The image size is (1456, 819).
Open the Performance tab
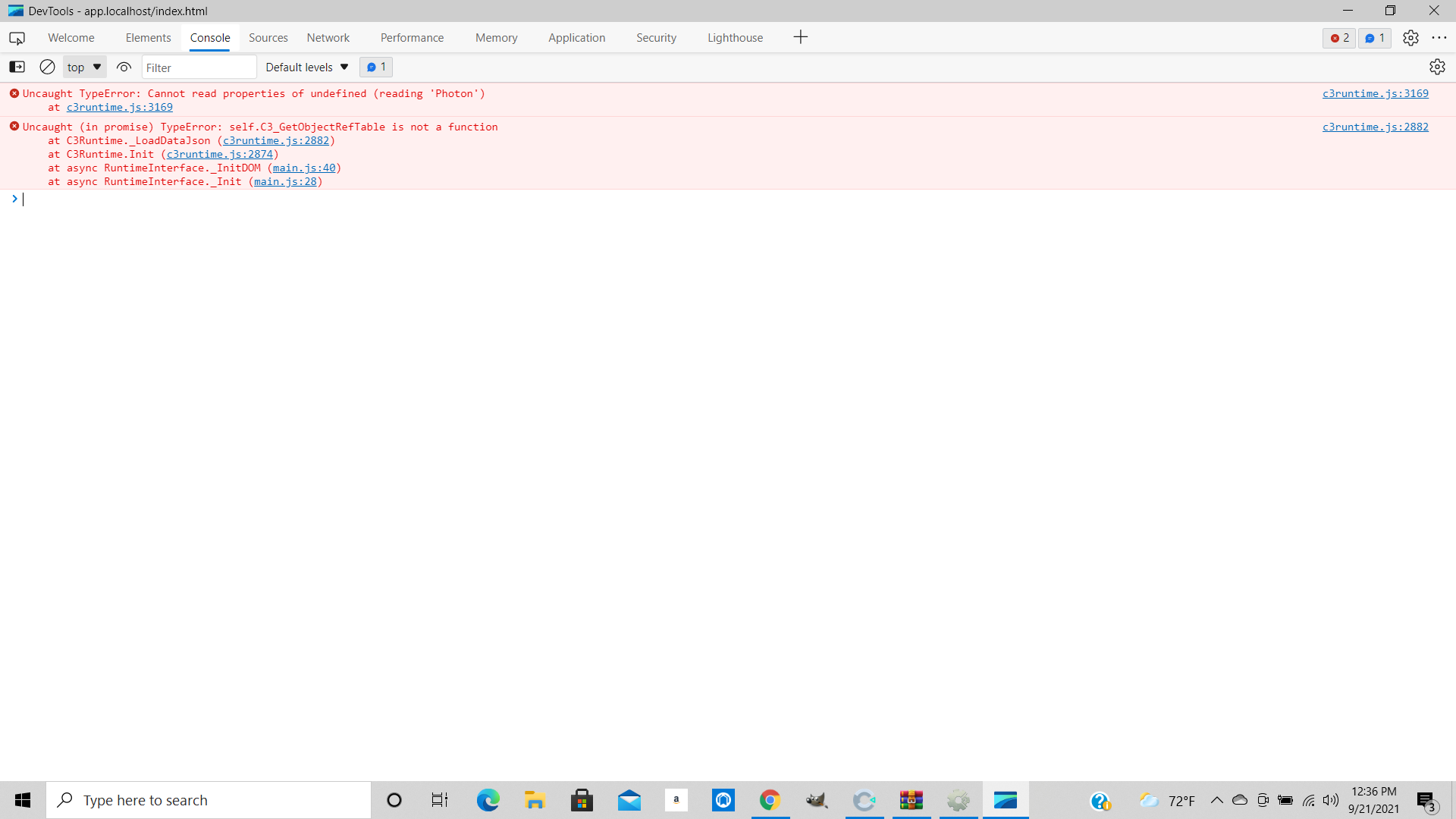pyautogui.click(x=412, y=38)
